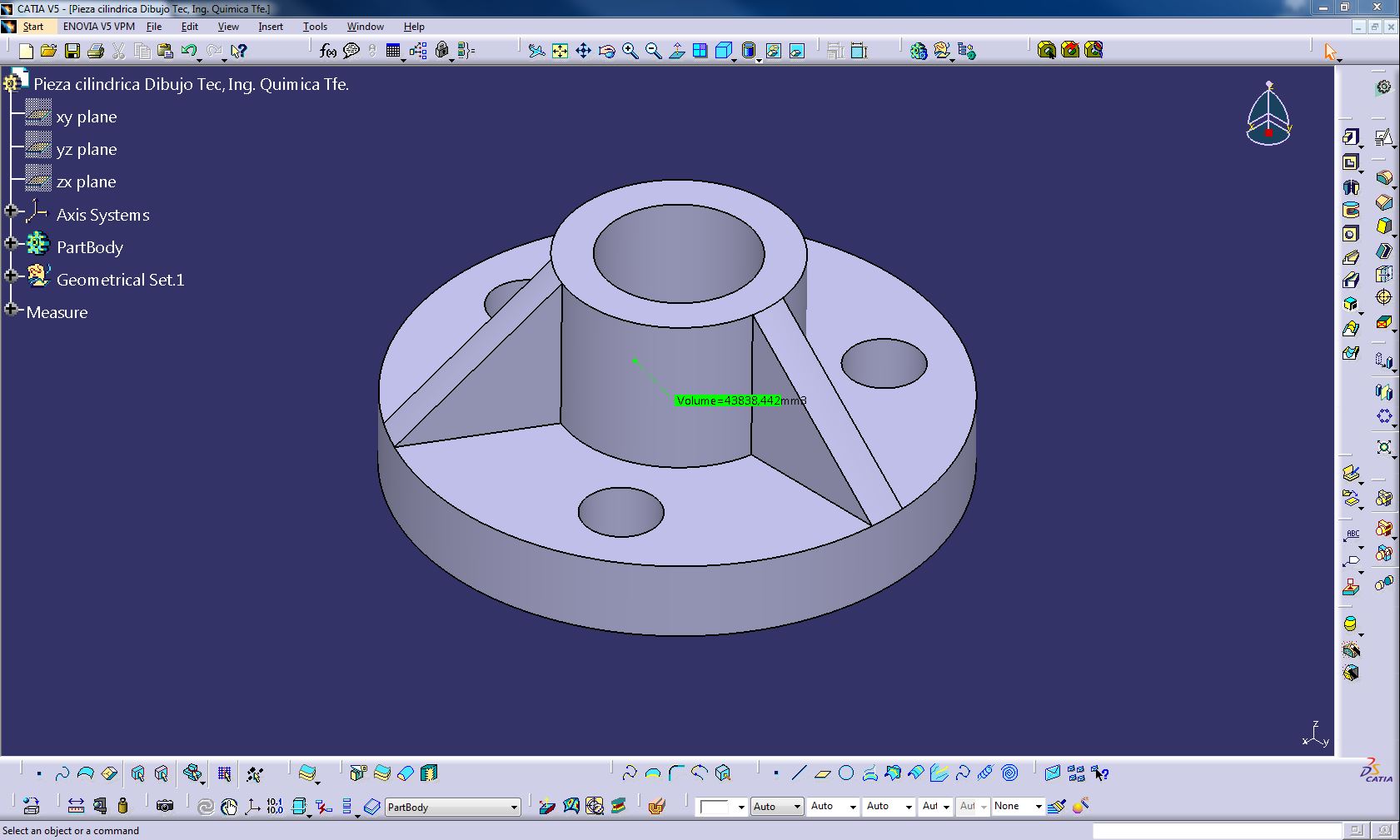Screen dimensions: 1400x840
Task: Click the Print icon in toolbar
Action: pos(96,51)
